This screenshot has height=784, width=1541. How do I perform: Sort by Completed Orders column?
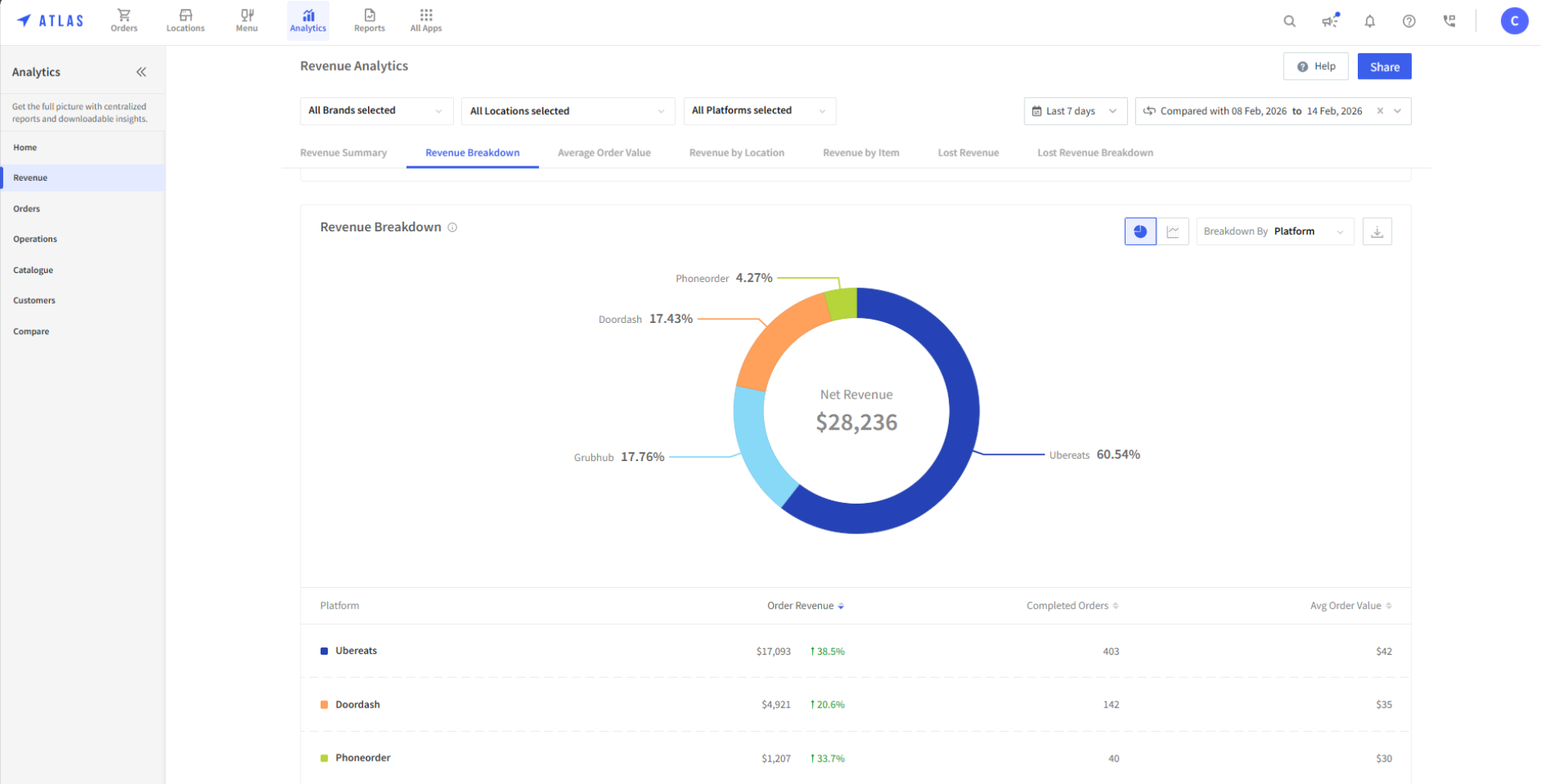(x=1073, y=606)
